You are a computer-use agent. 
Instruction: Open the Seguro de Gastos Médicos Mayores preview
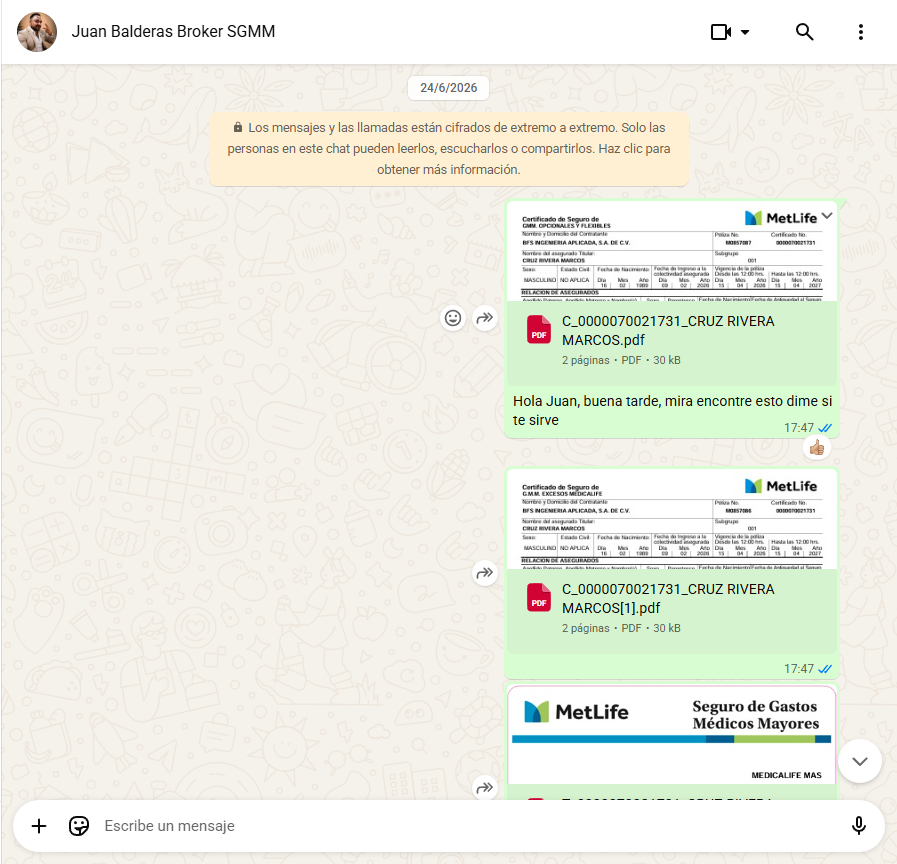672,735
